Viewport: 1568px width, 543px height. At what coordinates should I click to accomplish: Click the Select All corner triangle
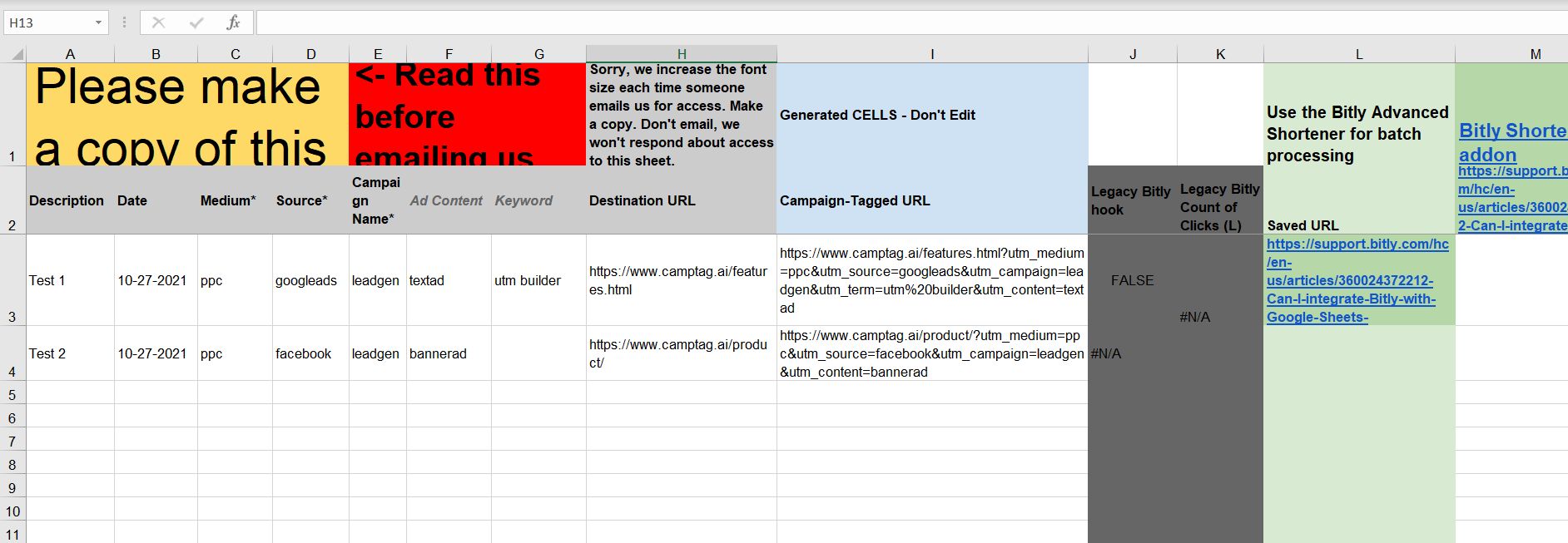click(x=15, y=55)
